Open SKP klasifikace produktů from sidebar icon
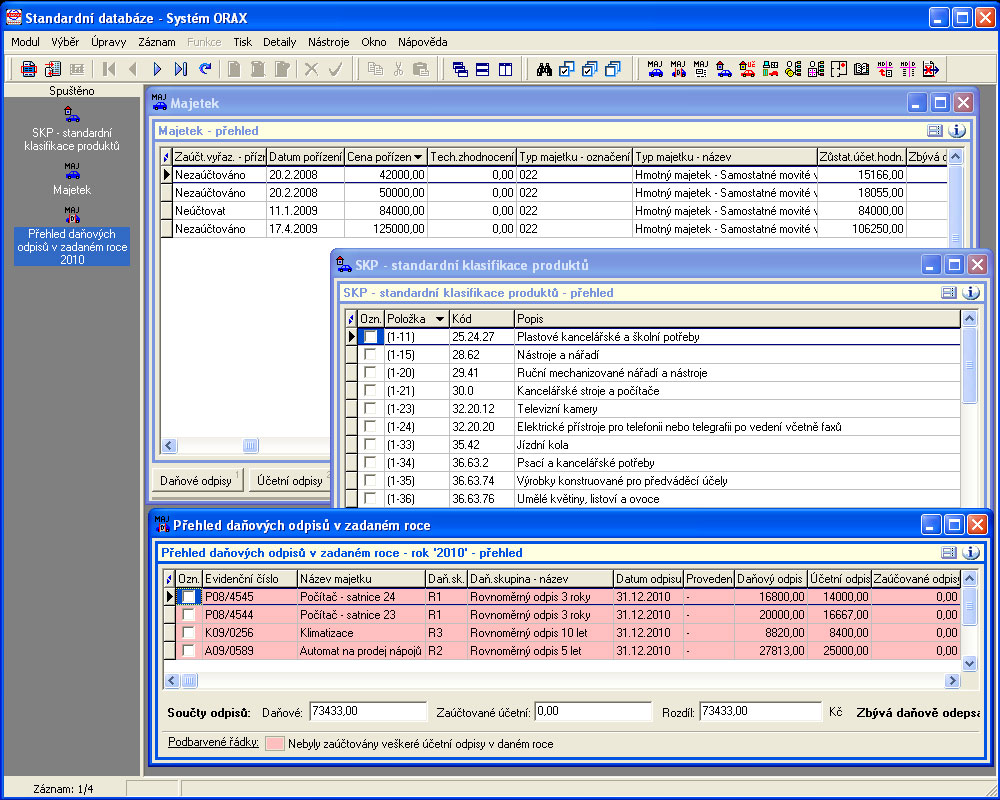The height and width of the screenshot is (800, 1000). [x=71, y=114]
